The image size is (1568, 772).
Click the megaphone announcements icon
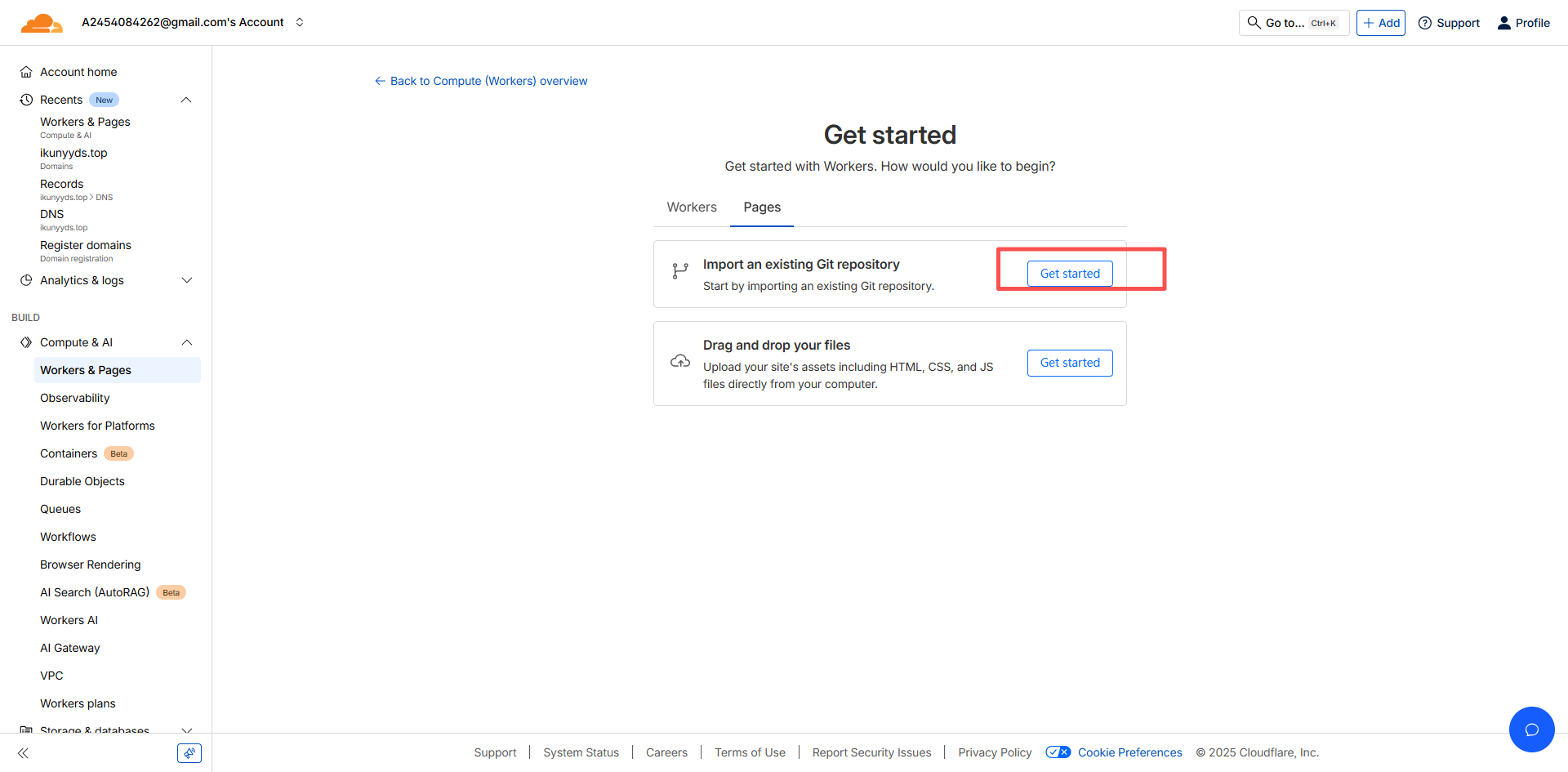(x=189, y=753)
